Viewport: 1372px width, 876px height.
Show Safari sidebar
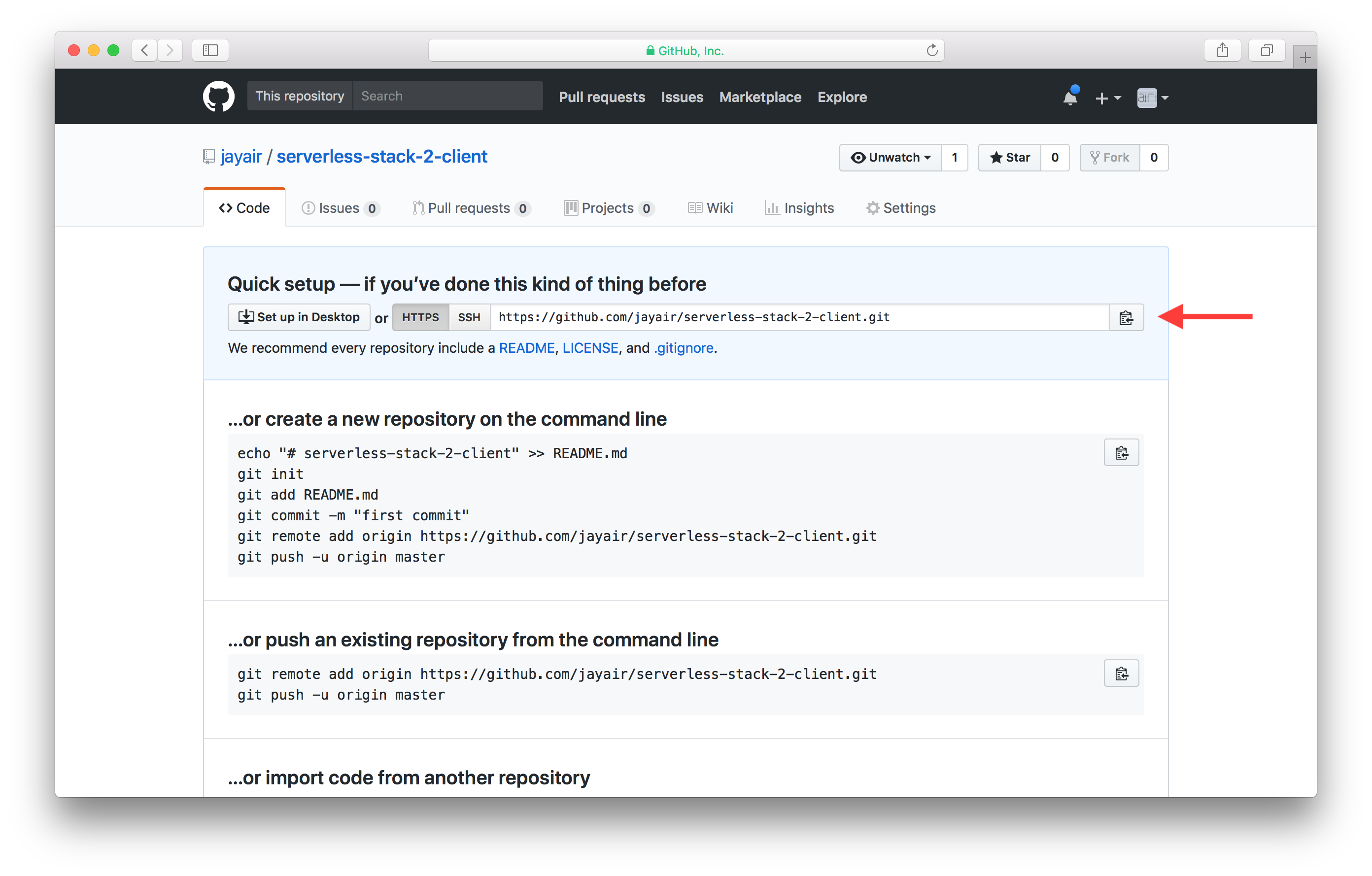(x=210, y=50)
